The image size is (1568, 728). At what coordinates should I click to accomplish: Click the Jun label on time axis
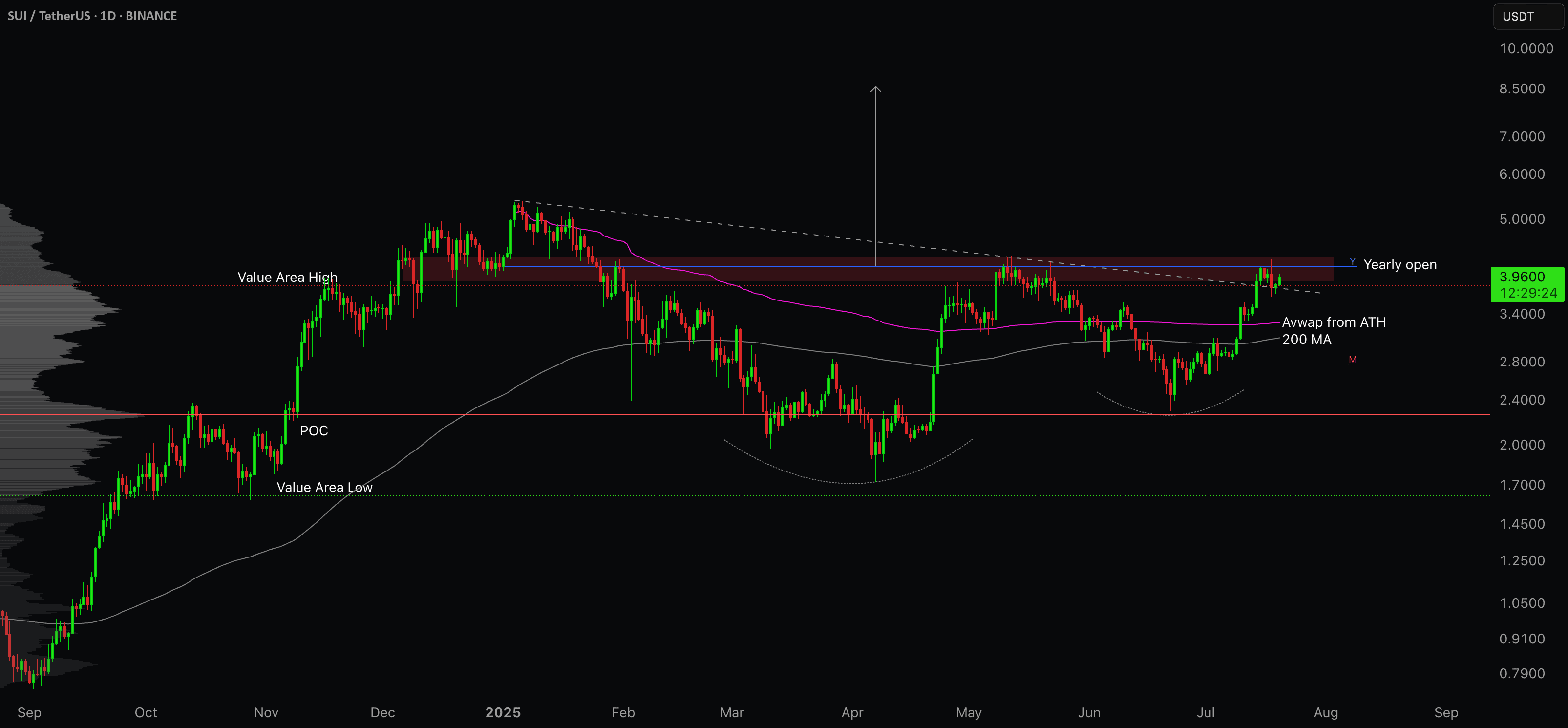click(1089, 713)
